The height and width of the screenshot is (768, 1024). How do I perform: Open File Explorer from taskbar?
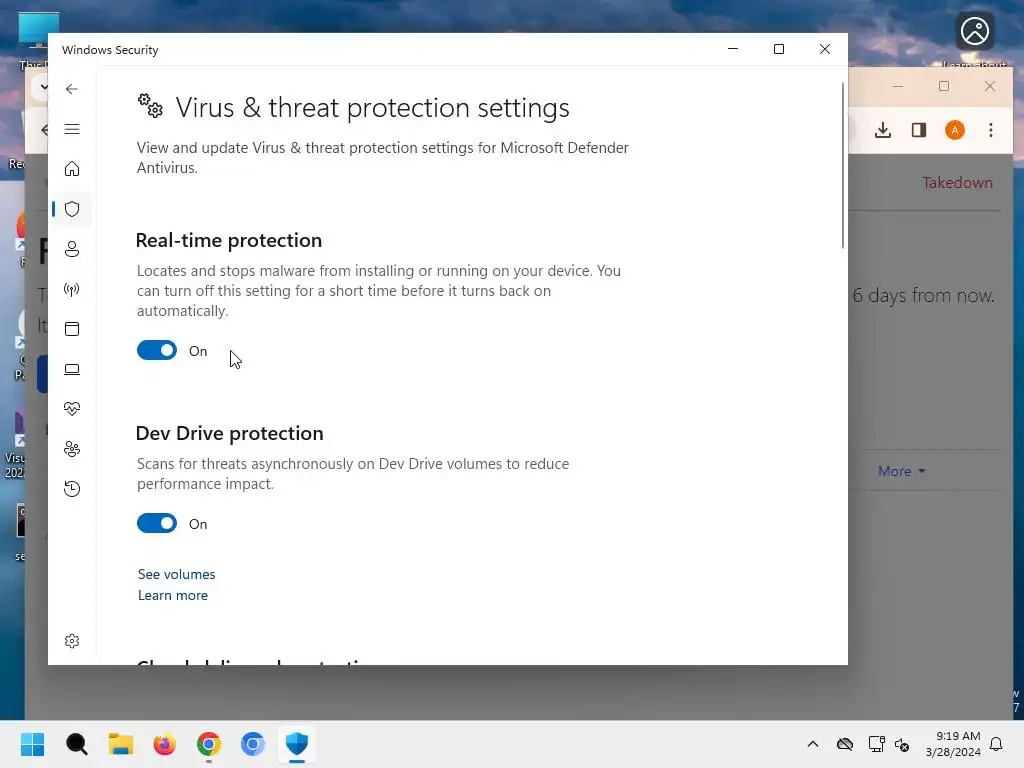(121, 744)
